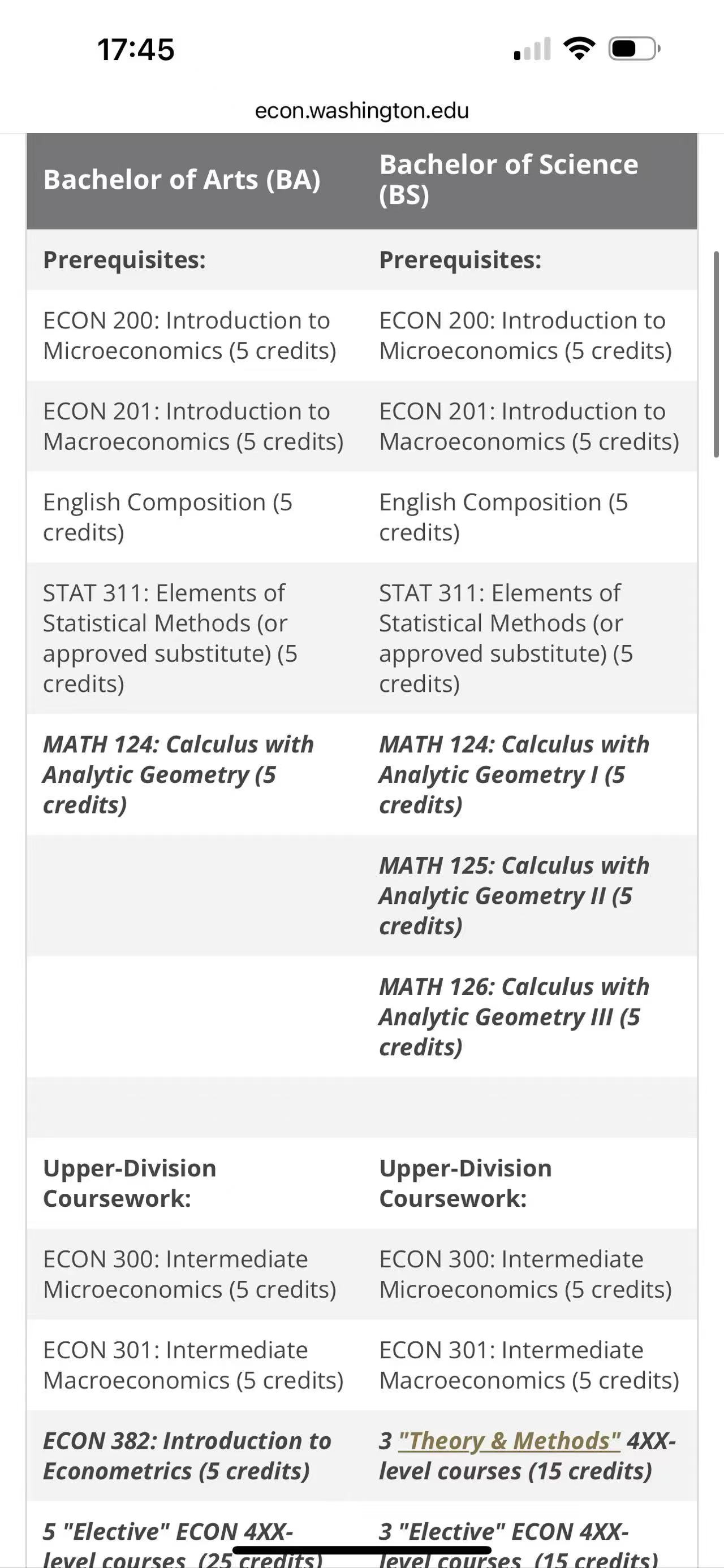The width and height of the screenshot is (724, 1568).
Task: Tap ECON 200 Microeconomics in the BA column
Action: [189, 335]
